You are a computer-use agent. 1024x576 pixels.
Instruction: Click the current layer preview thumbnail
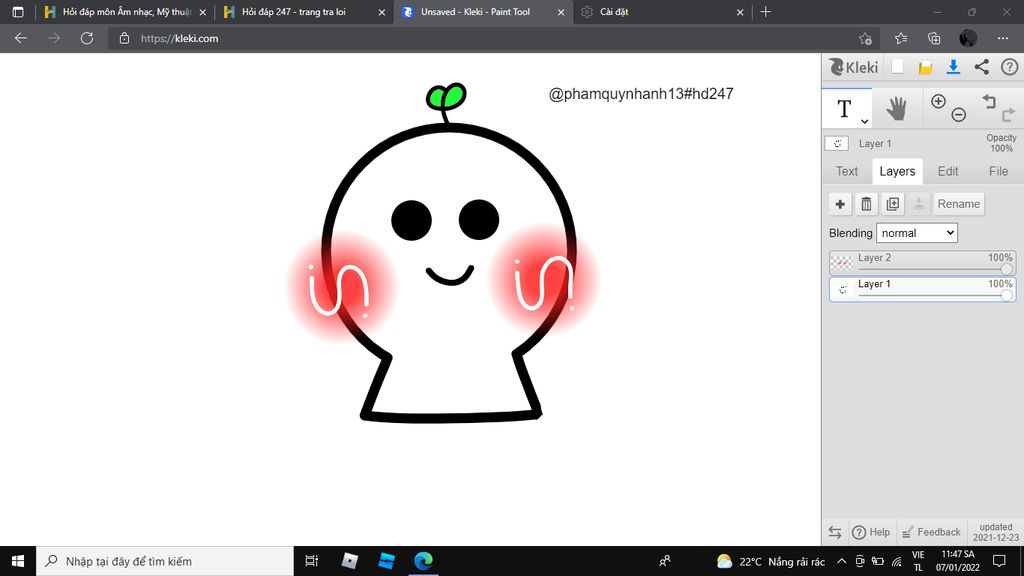click(x=837, y=143)
